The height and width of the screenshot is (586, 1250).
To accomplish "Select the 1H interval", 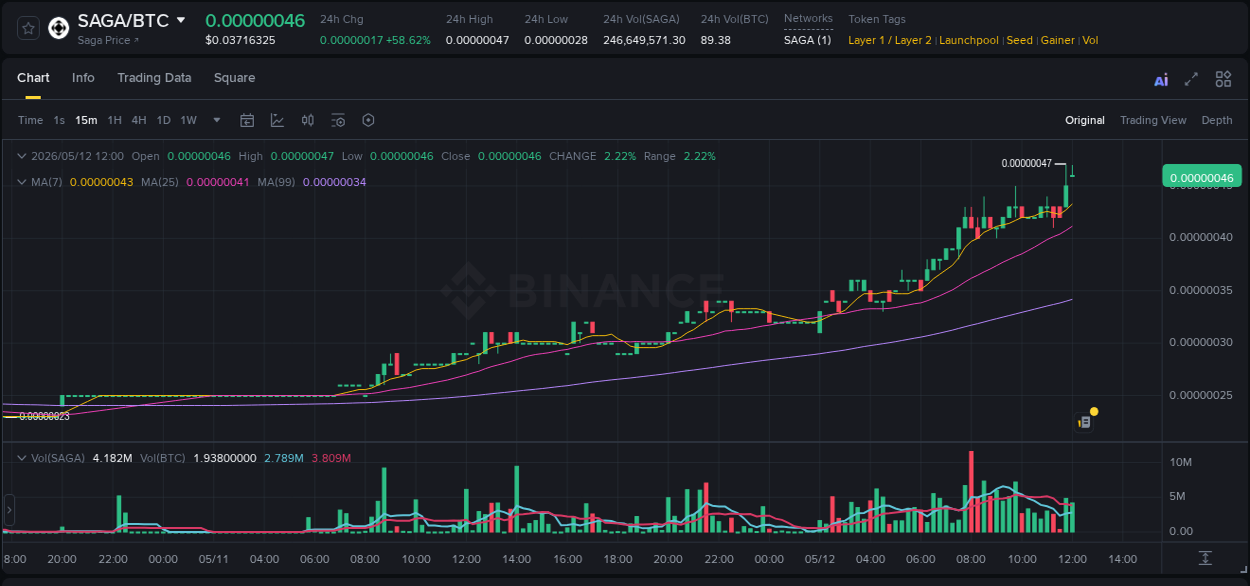I will click(x=114, y=120).
